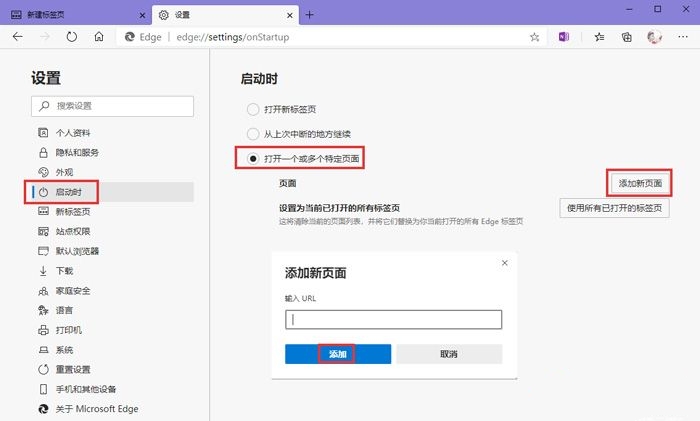700x421 pixels.
Task: Click the 设置为当前已打开的所有标签页 label
Action: pos(339,208)
